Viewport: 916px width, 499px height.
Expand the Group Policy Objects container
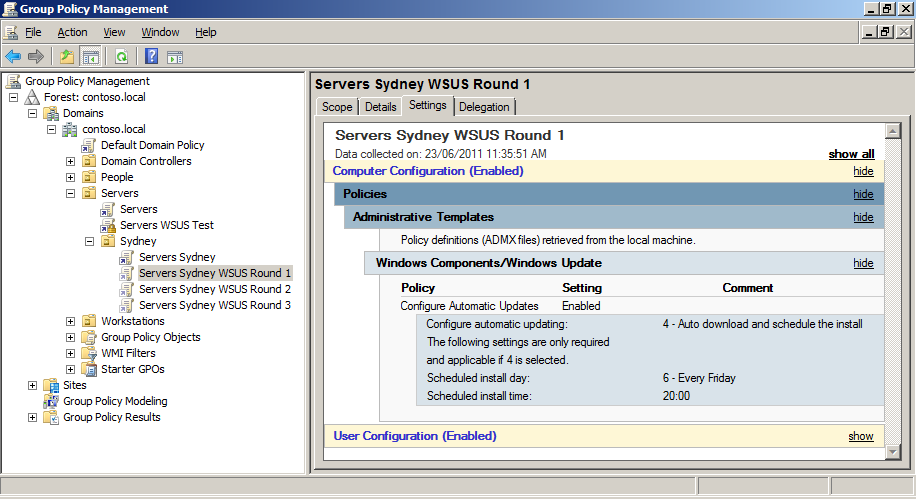71,337
